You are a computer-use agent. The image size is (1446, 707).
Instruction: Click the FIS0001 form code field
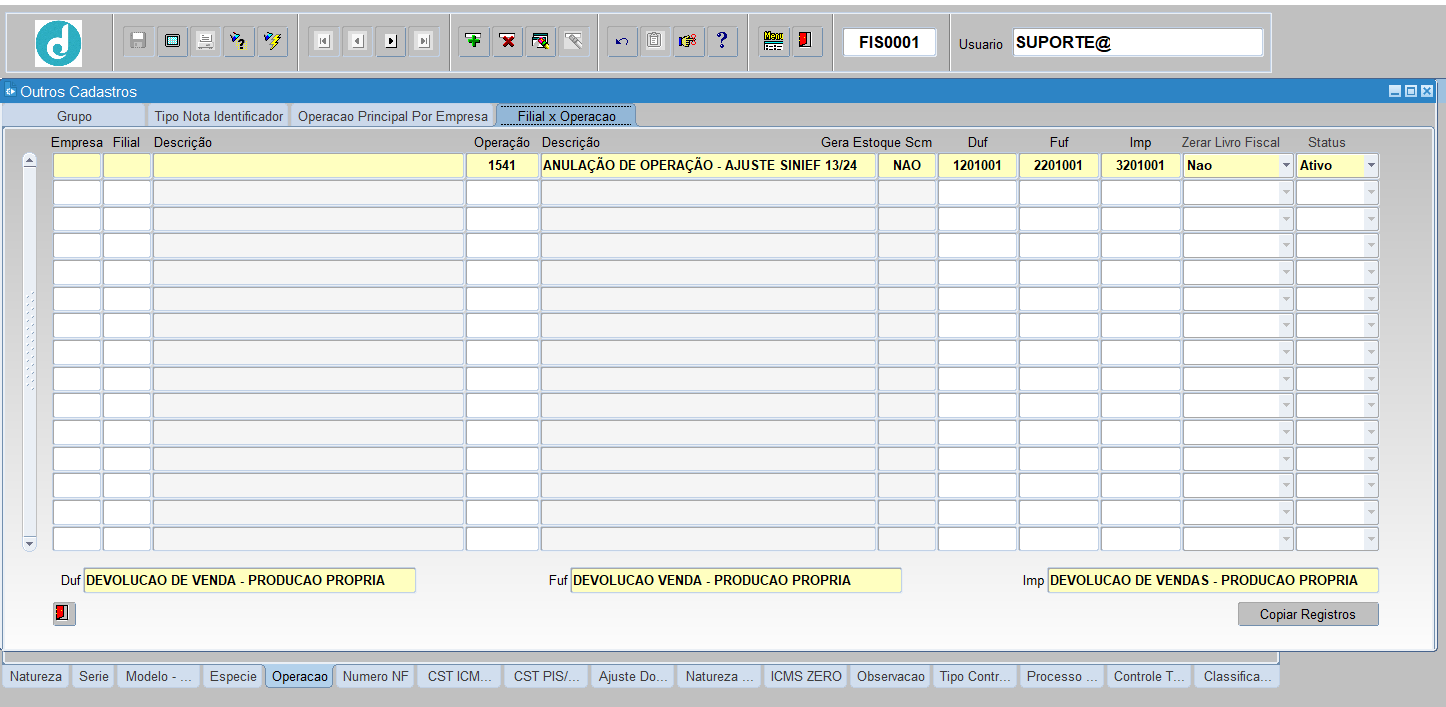tap(889, 42)
